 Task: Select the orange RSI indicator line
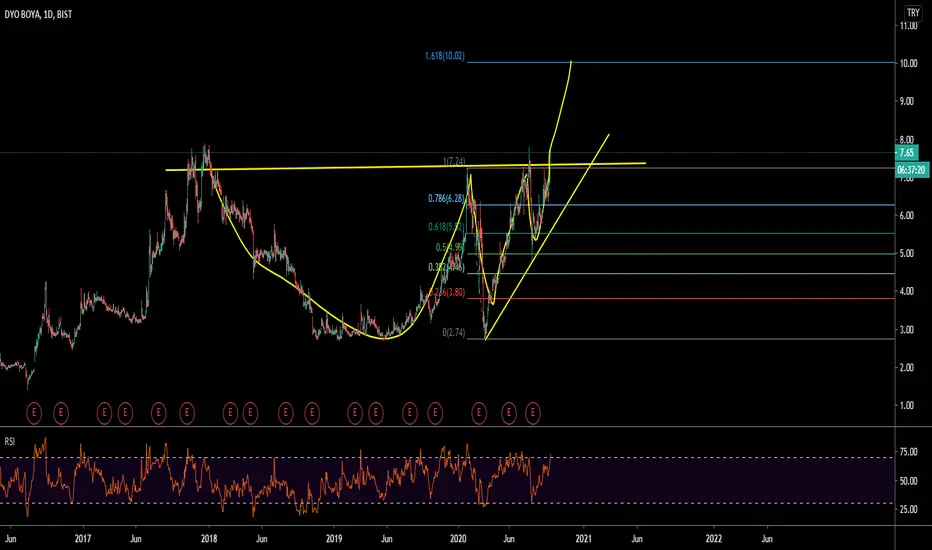[273, 476]
